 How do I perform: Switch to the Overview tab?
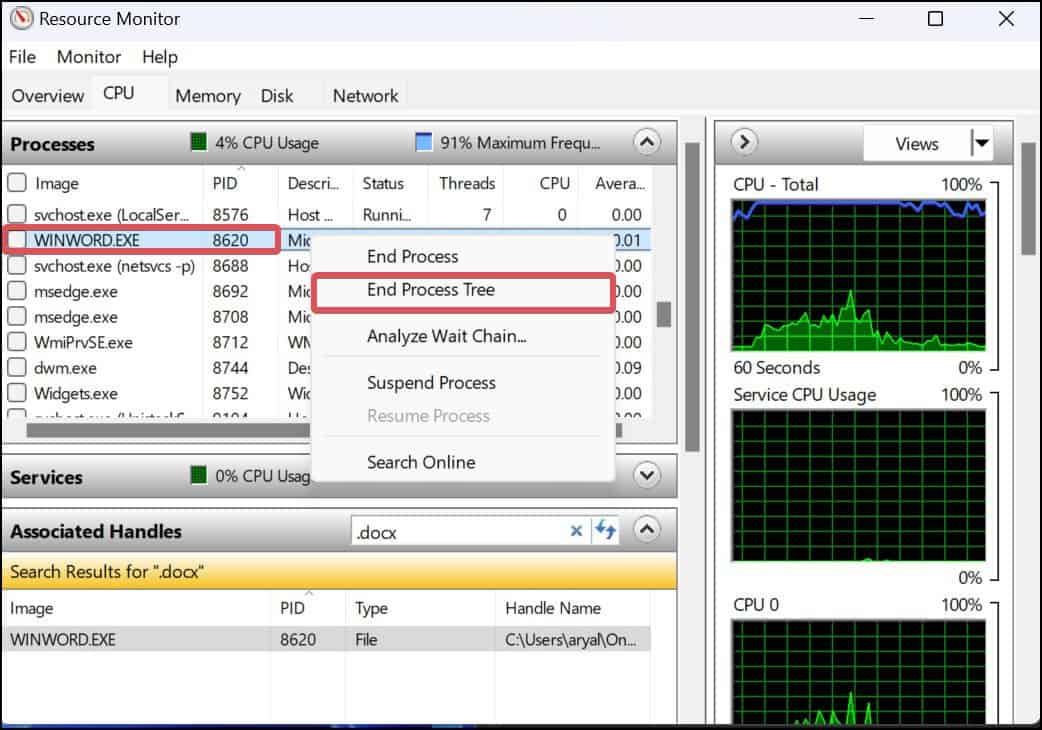(x=48, y=96)
